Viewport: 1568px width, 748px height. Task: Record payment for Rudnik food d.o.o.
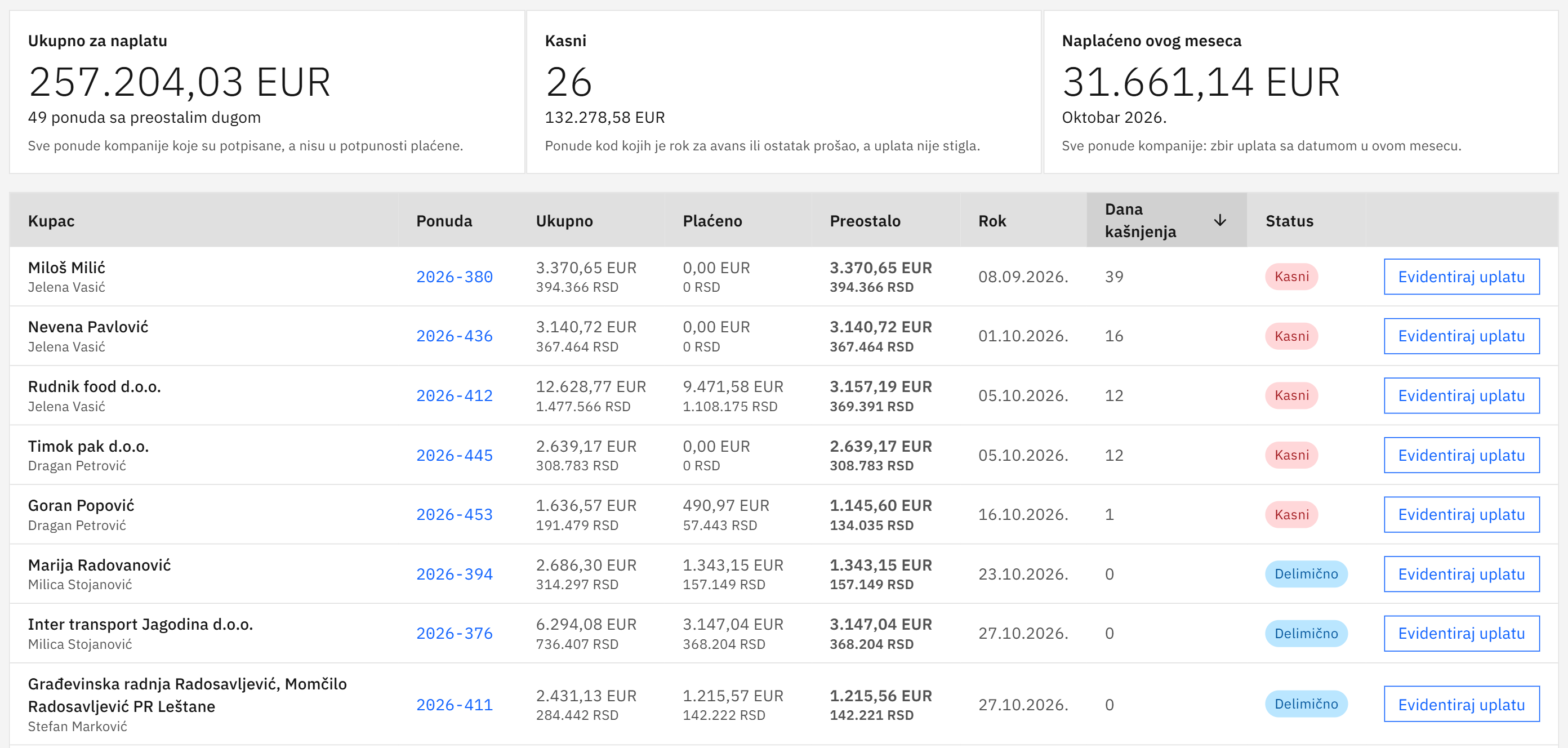coord(1461,395)
